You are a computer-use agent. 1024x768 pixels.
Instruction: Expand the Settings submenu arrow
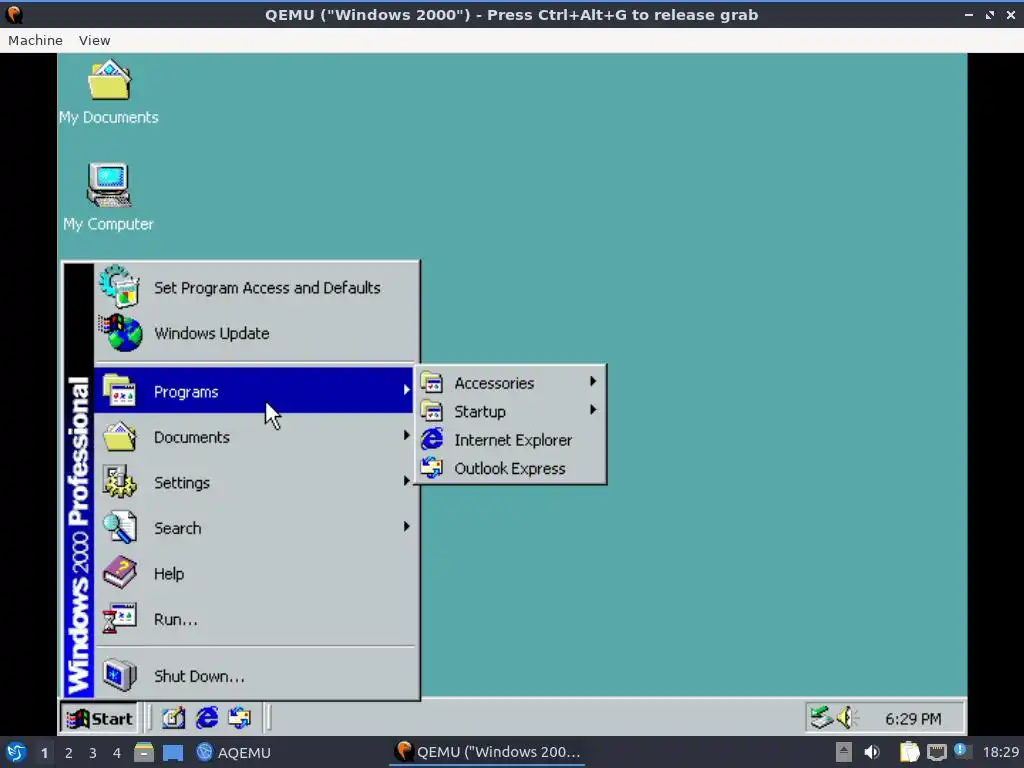tap(406, 481)
